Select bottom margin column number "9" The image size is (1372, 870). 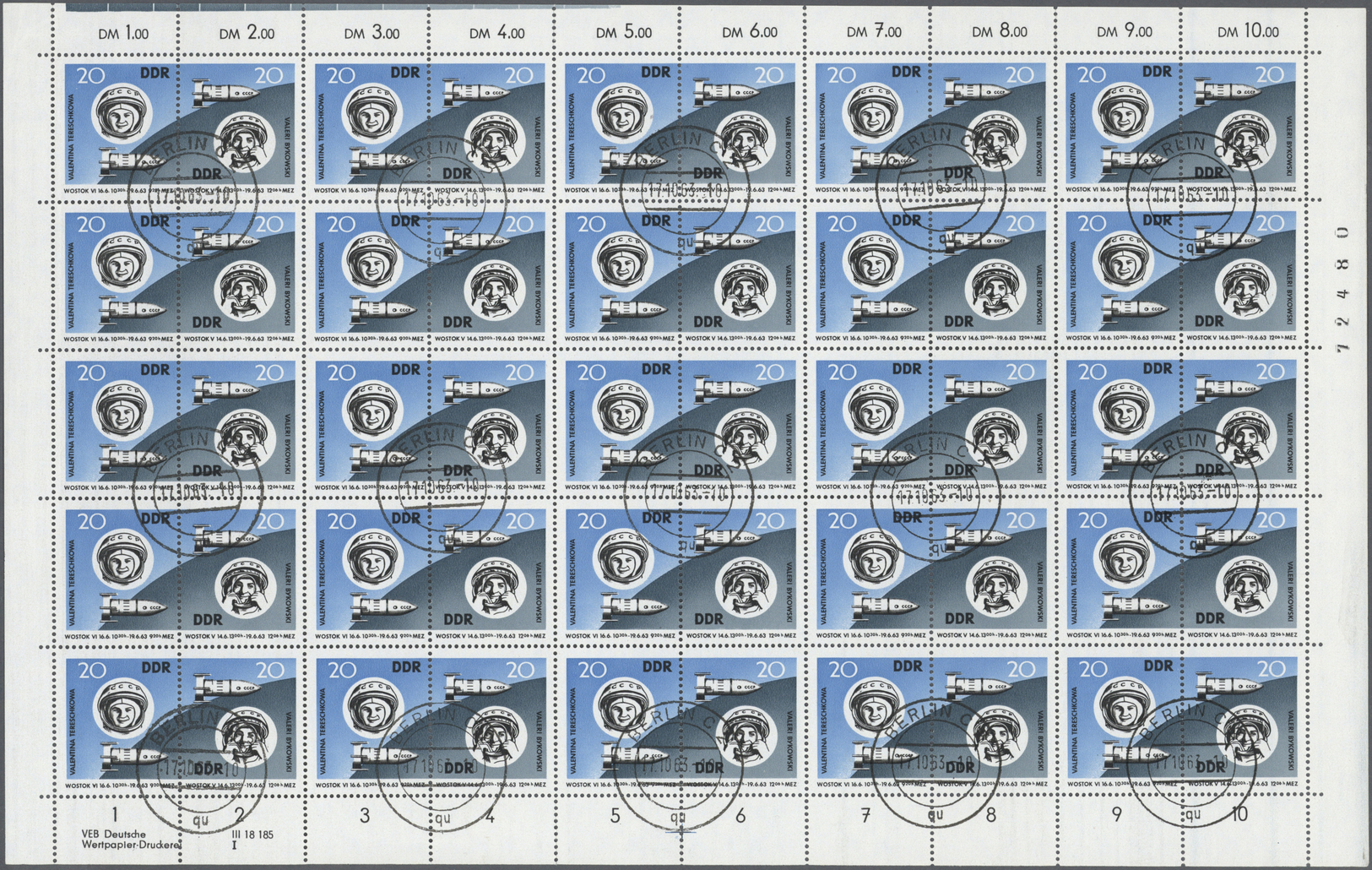point(1116,814)
